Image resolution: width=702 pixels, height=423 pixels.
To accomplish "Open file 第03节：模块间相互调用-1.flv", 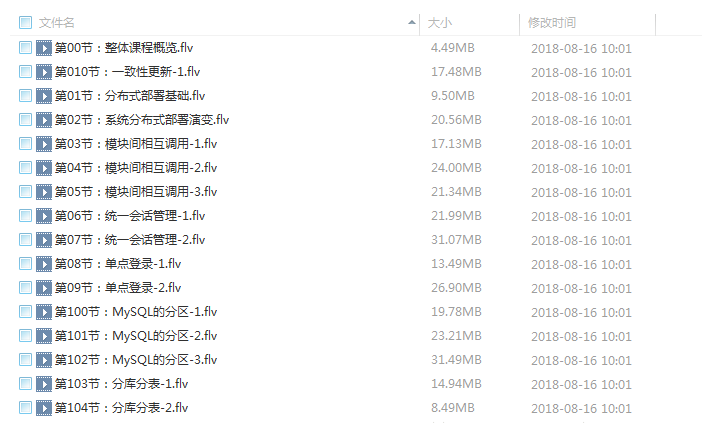I will click(x=136, y=144).
